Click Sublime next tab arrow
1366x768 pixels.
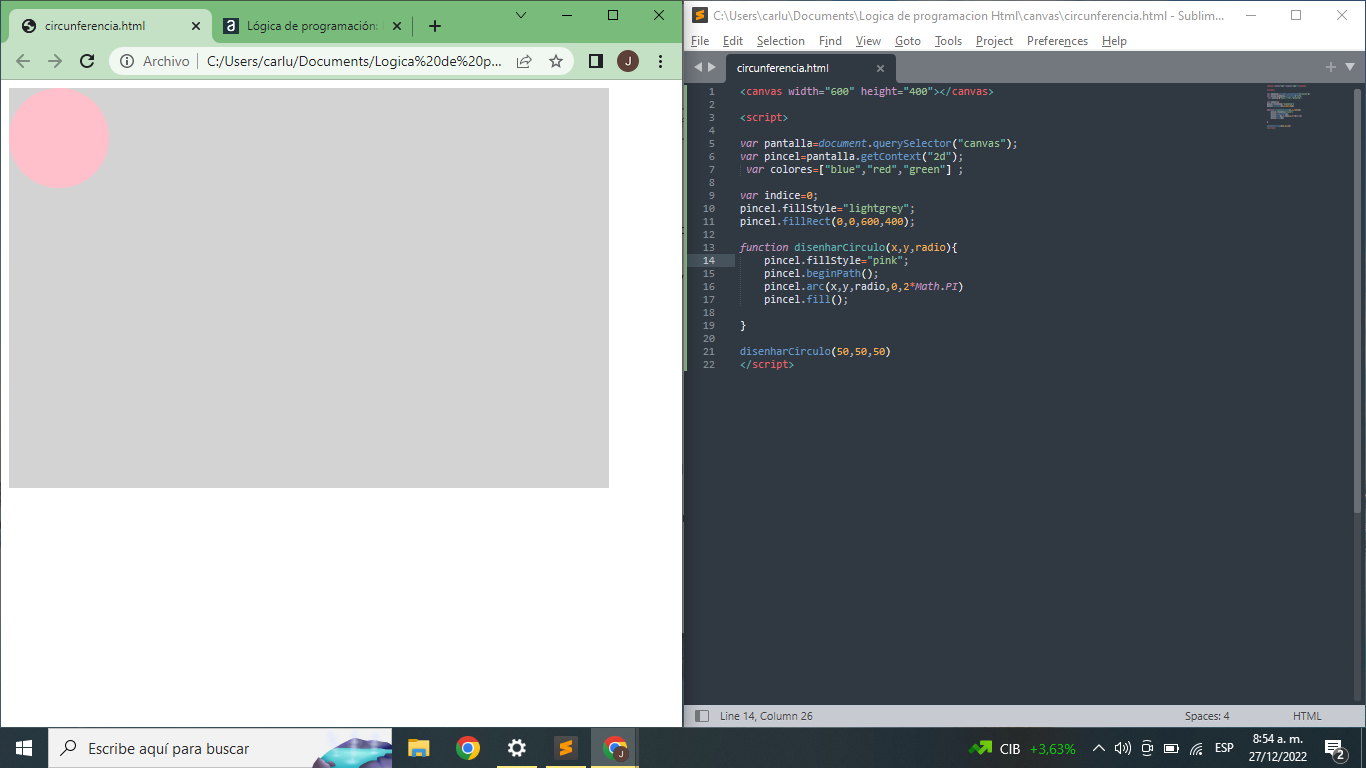pyautogui.click(x=712, y=67)
